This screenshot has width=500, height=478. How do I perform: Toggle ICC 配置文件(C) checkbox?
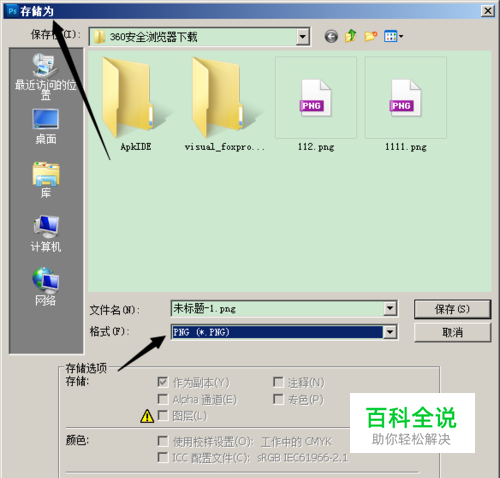163,457
